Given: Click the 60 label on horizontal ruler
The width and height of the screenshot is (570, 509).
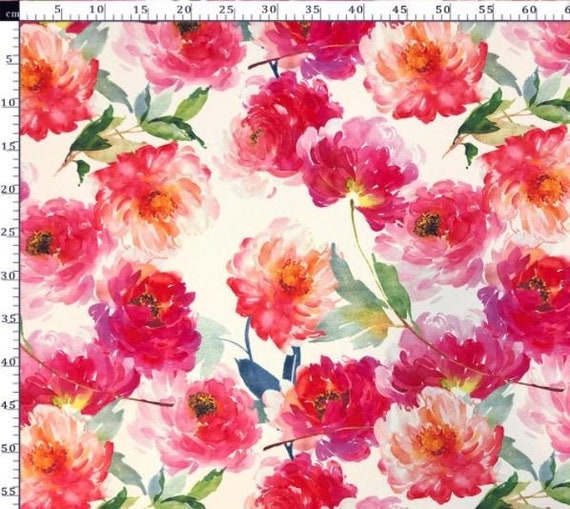Looking at the screenshot, I should pyautogui.click(x=529, y=9).
